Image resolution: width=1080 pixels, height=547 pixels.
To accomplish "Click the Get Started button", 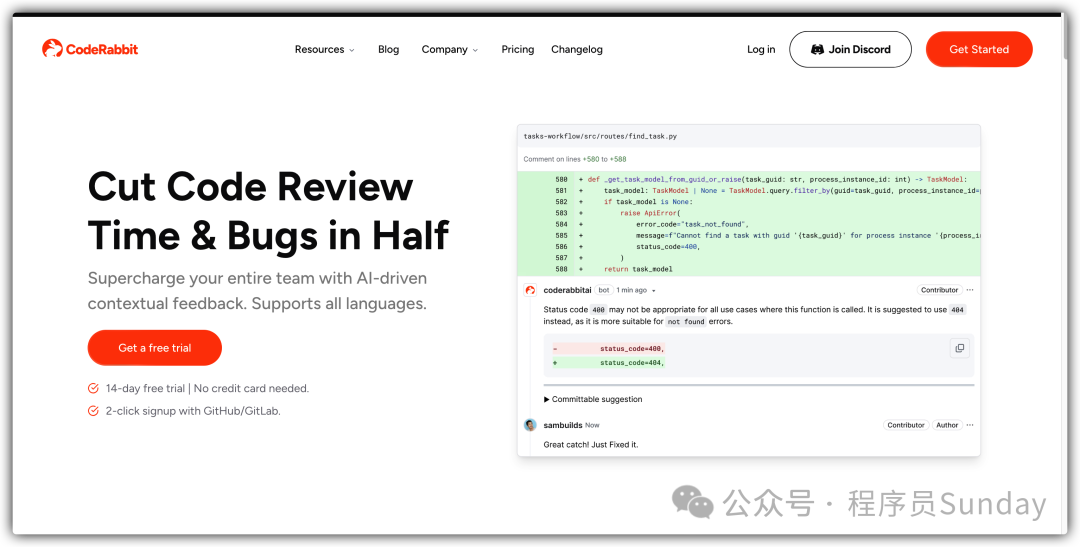I will click(x=979, y=50).
